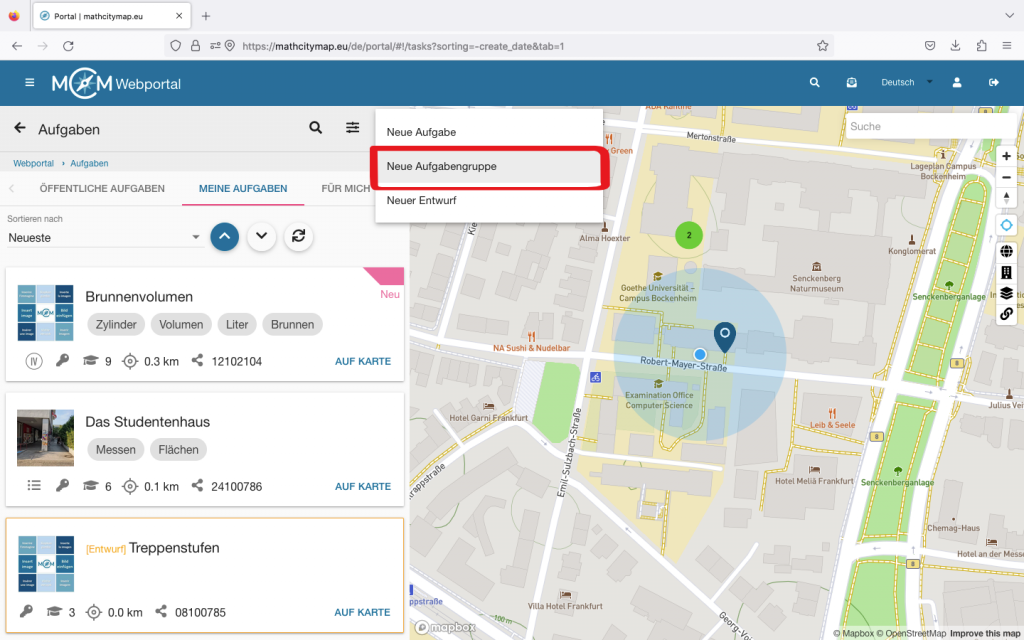Zoom in on the map
The height and width of the screenshot is (640, 1024).
point(1006,156)
